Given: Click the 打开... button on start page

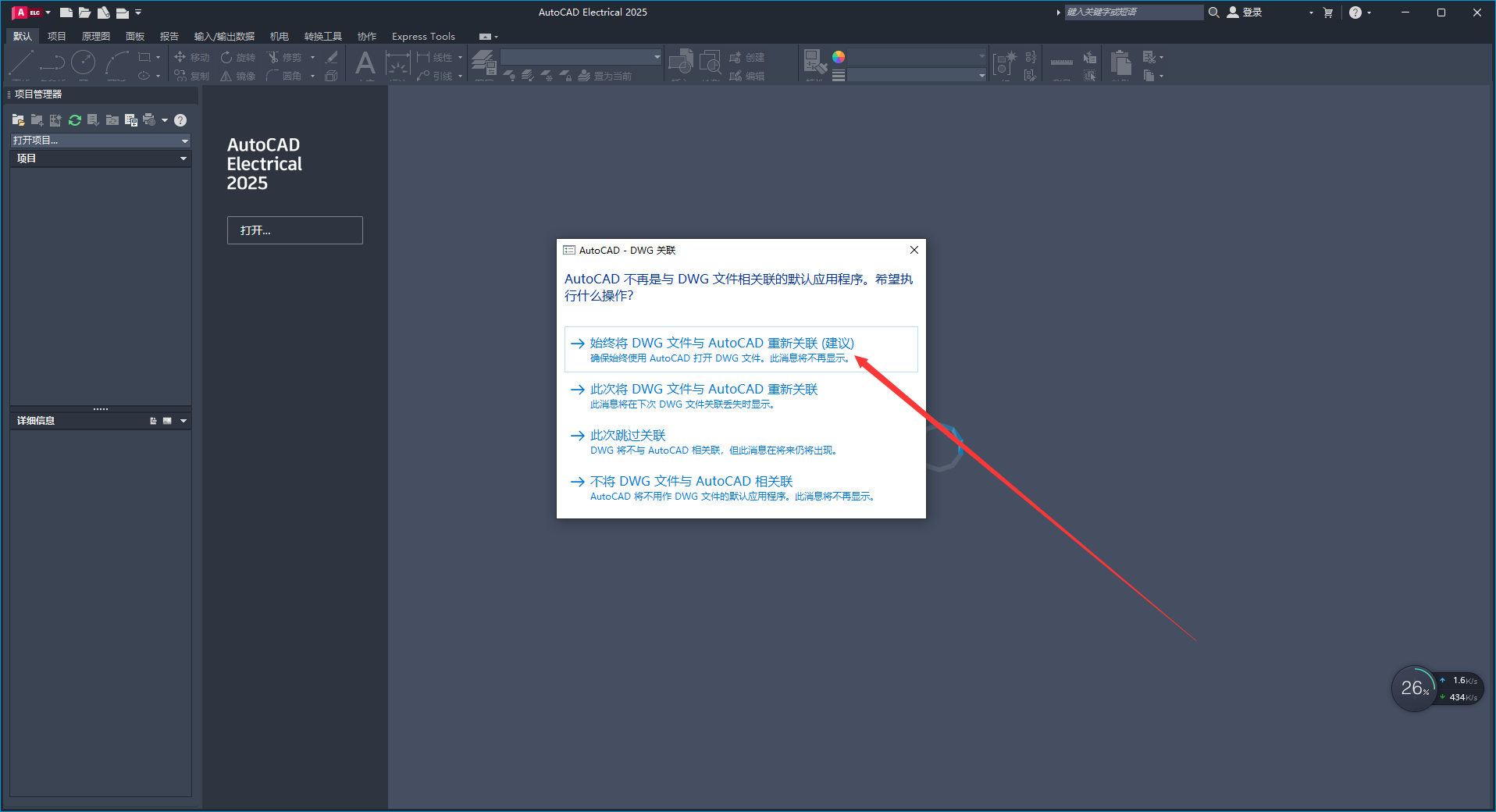Looking at the screenshot, I should (294, 230).
